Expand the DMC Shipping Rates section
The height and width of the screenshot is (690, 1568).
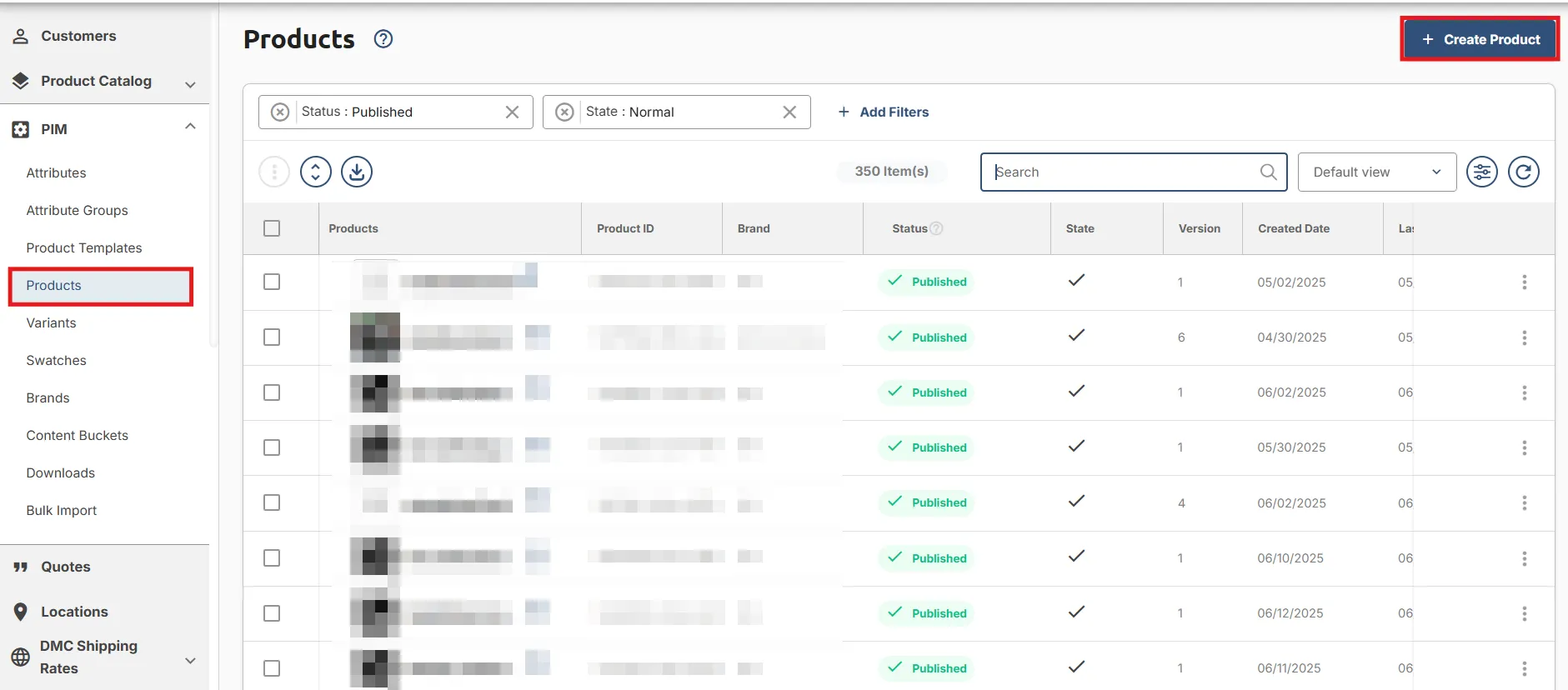190,660
